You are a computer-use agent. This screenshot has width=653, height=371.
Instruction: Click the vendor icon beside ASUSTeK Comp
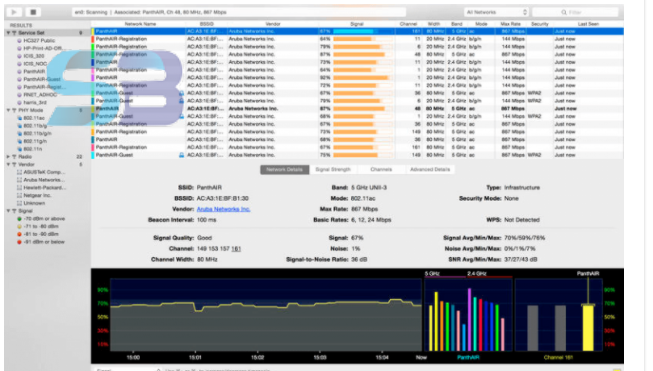click(19, 172)
